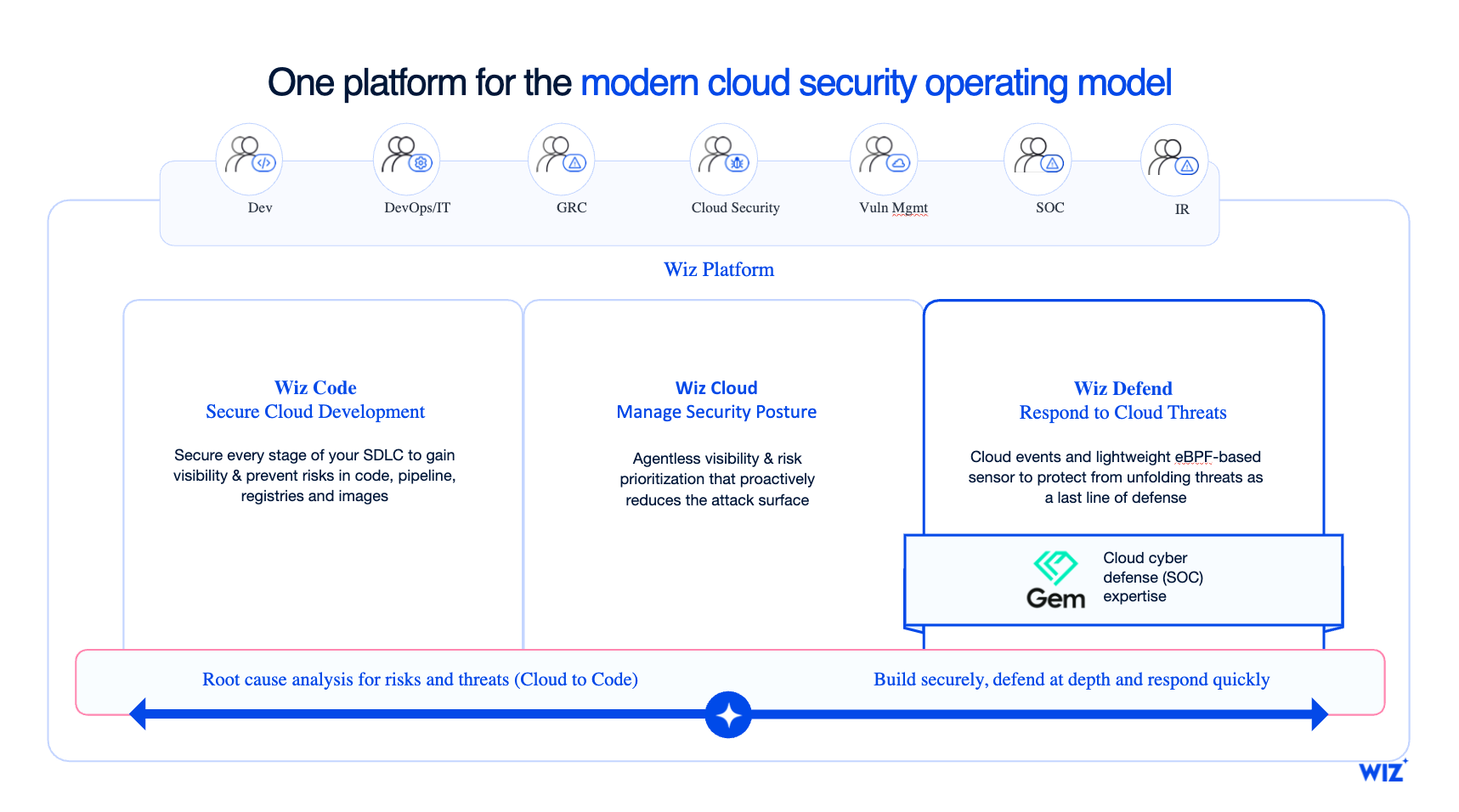Click the SOC persona icon
Screen dimensions: 1459x812
click(1038, 159)
